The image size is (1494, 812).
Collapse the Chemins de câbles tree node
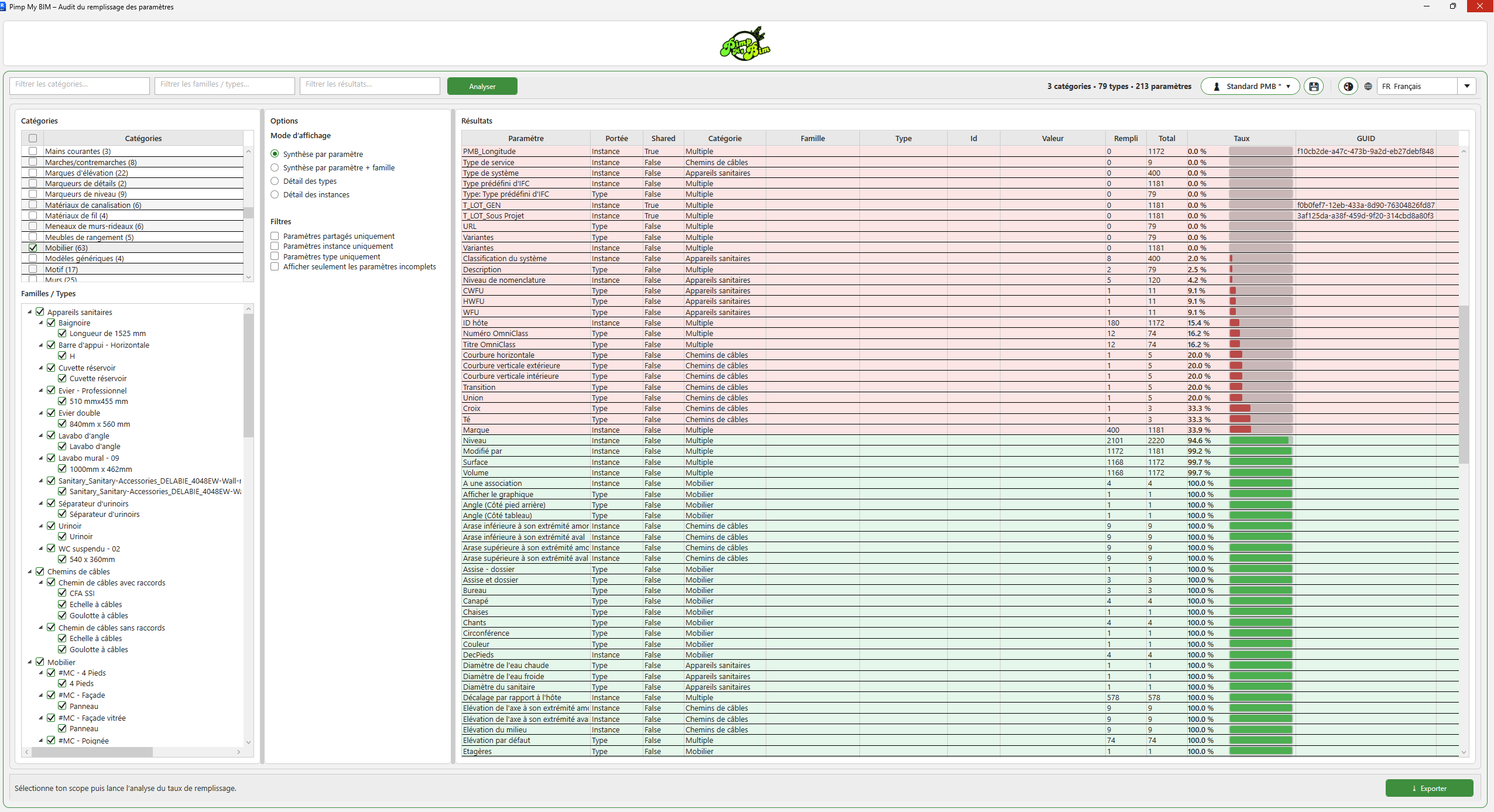pyautogui.click(x=29, y=571)
